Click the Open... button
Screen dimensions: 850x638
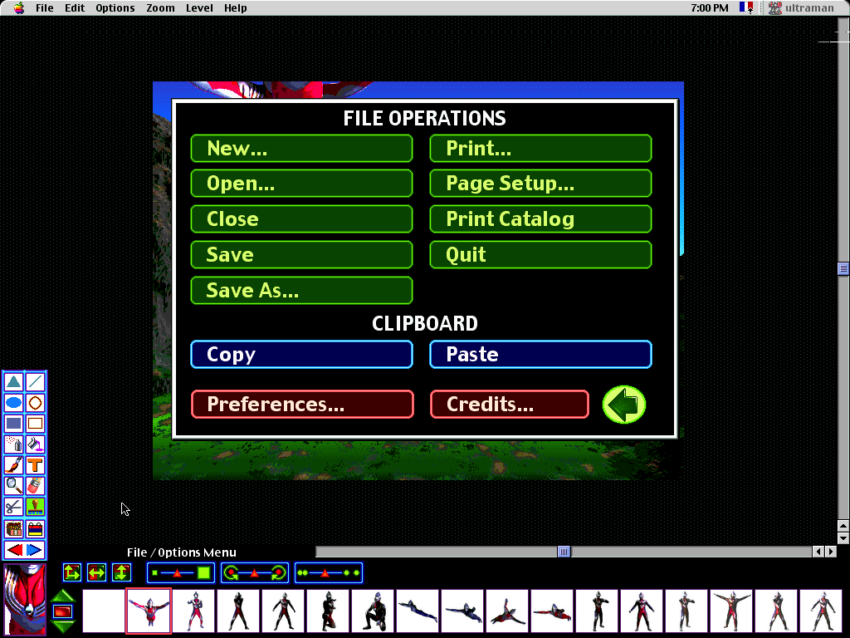pyautogui.click(x=301, y=184)
